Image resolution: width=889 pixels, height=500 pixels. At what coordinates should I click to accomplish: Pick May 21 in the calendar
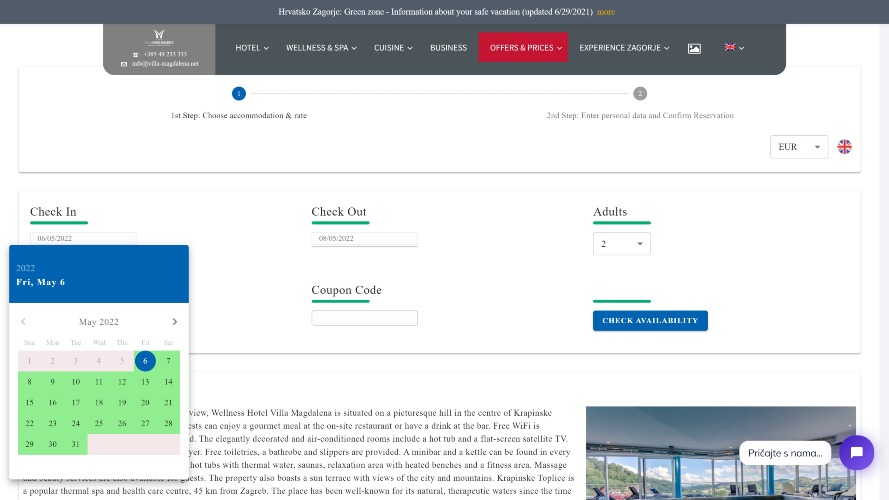point(168,402)
